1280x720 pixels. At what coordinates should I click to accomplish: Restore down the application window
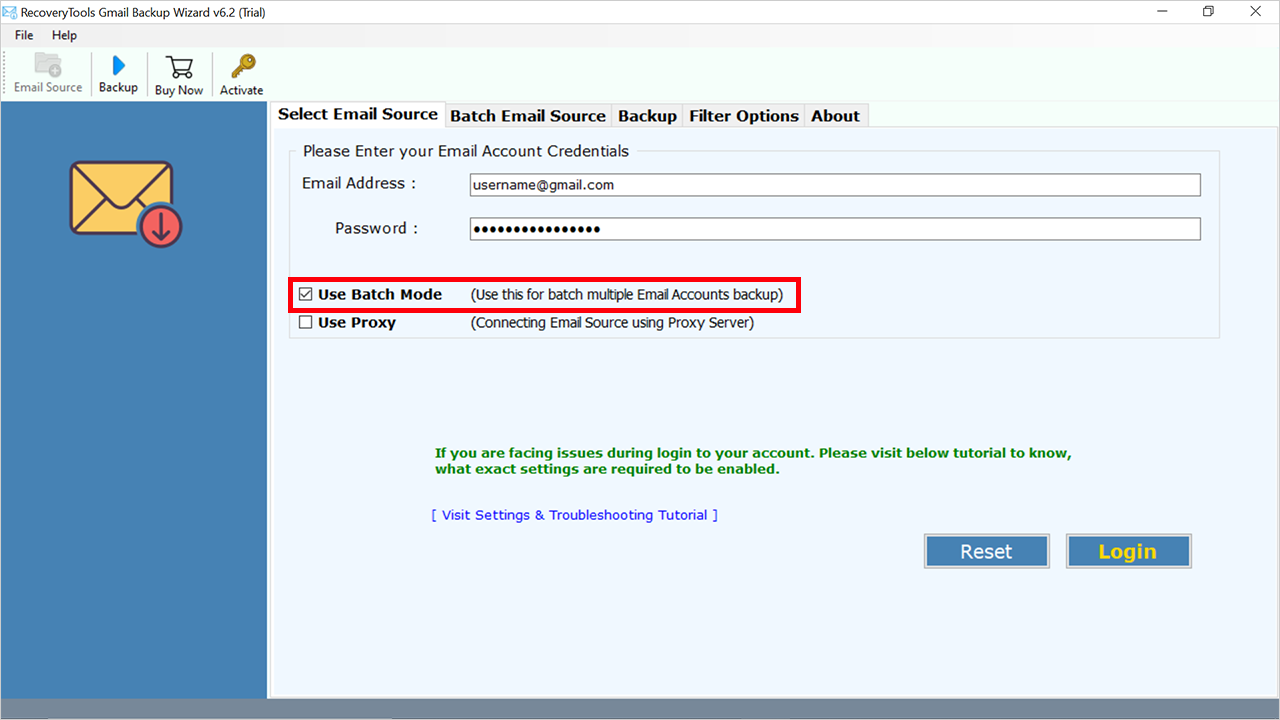pyautogui.click(x=1209, y=12)
